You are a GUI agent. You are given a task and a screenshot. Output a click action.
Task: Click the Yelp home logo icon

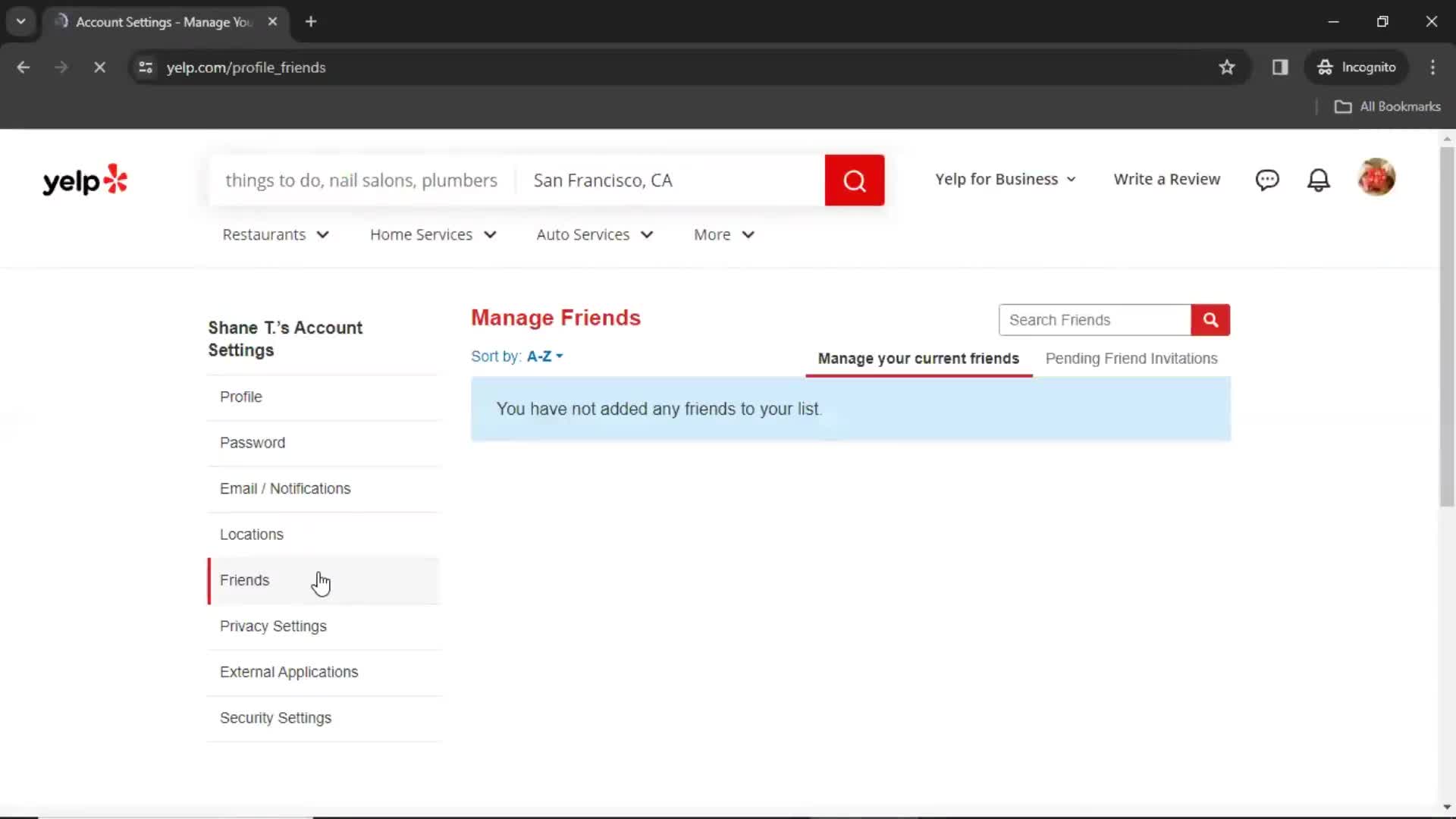click(85, 180)
